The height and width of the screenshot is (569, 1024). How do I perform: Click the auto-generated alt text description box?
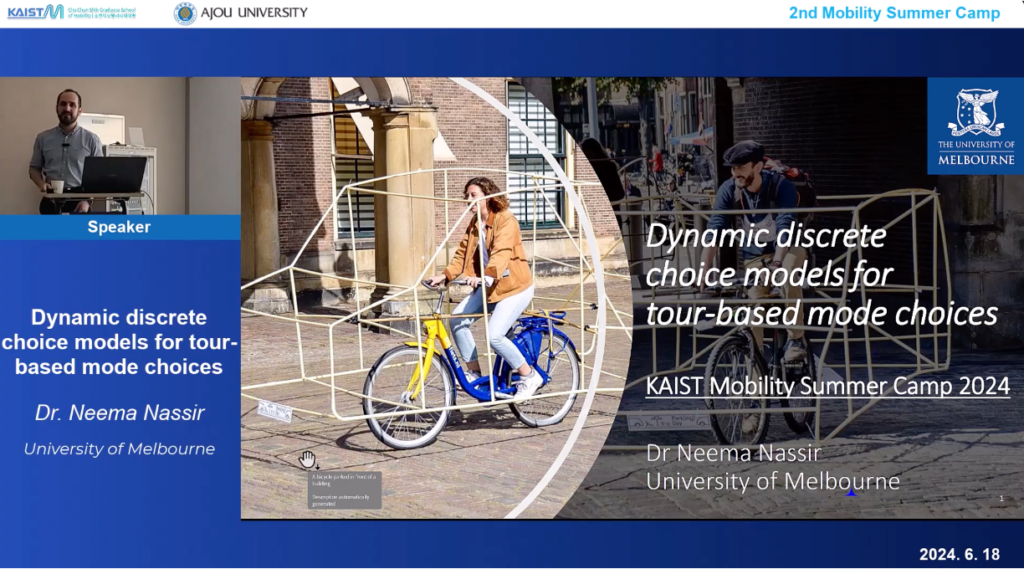click(344, 490)
